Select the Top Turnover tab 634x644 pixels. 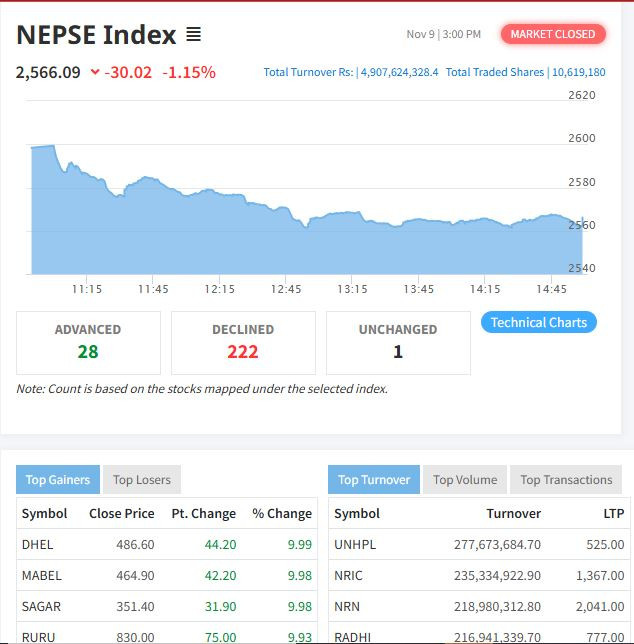click(374, 480)
